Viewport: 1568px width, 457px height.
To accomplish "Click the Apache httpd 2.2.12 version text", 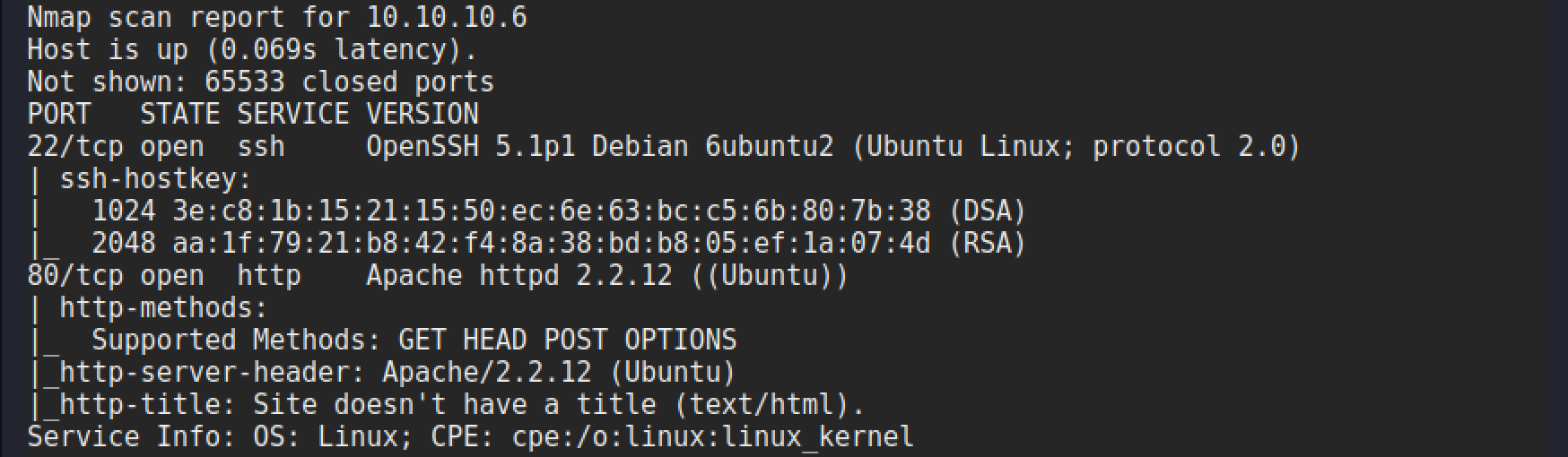I will point(518,275).
